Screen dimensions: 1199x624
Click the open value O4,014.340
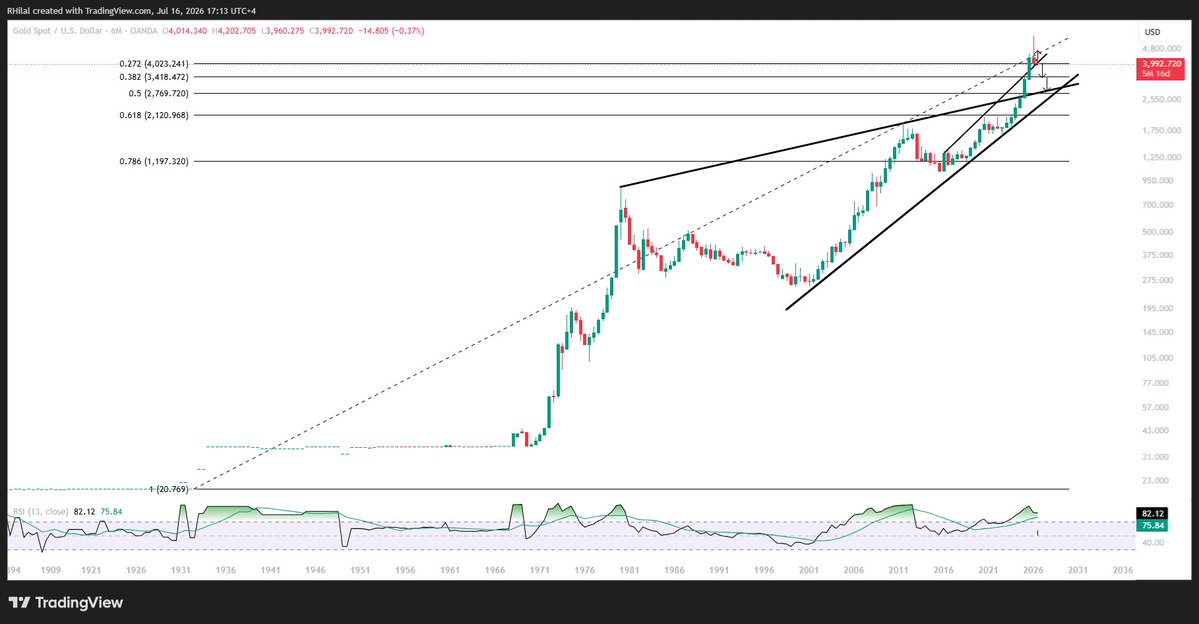pos(184,31)
